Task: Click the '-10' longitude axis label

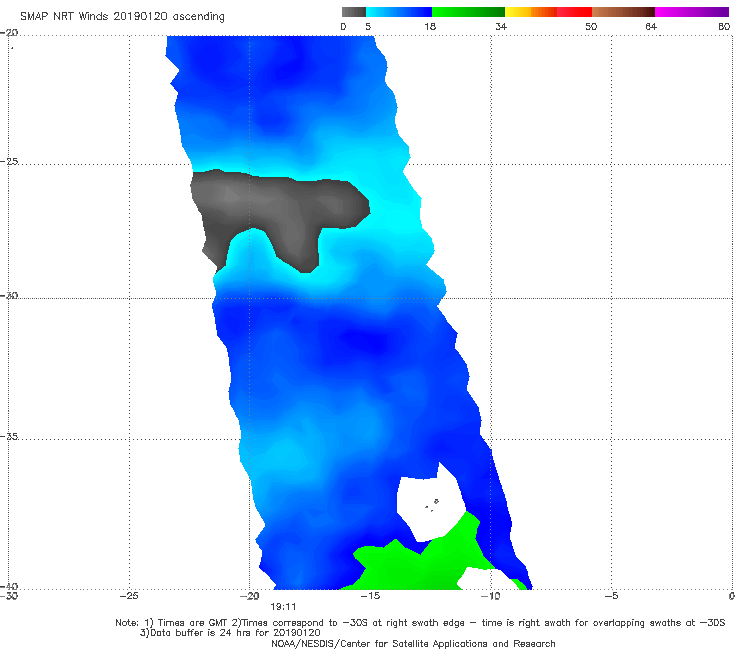Action: coord(491,596)
